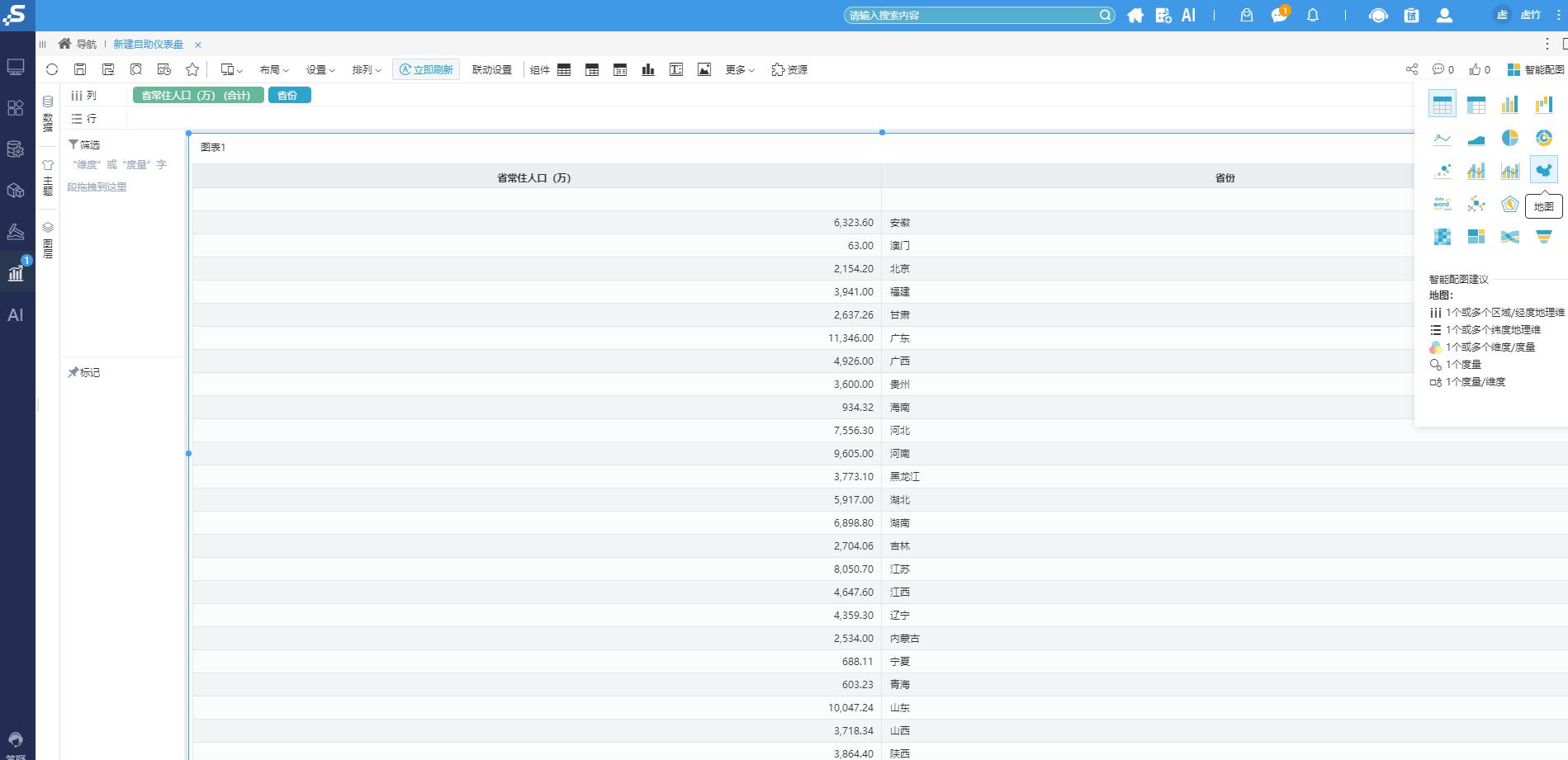Toggle the 立即刷新 instant refresh button
Viewport: 1568px width, 760px height.
tap(426, 70)
